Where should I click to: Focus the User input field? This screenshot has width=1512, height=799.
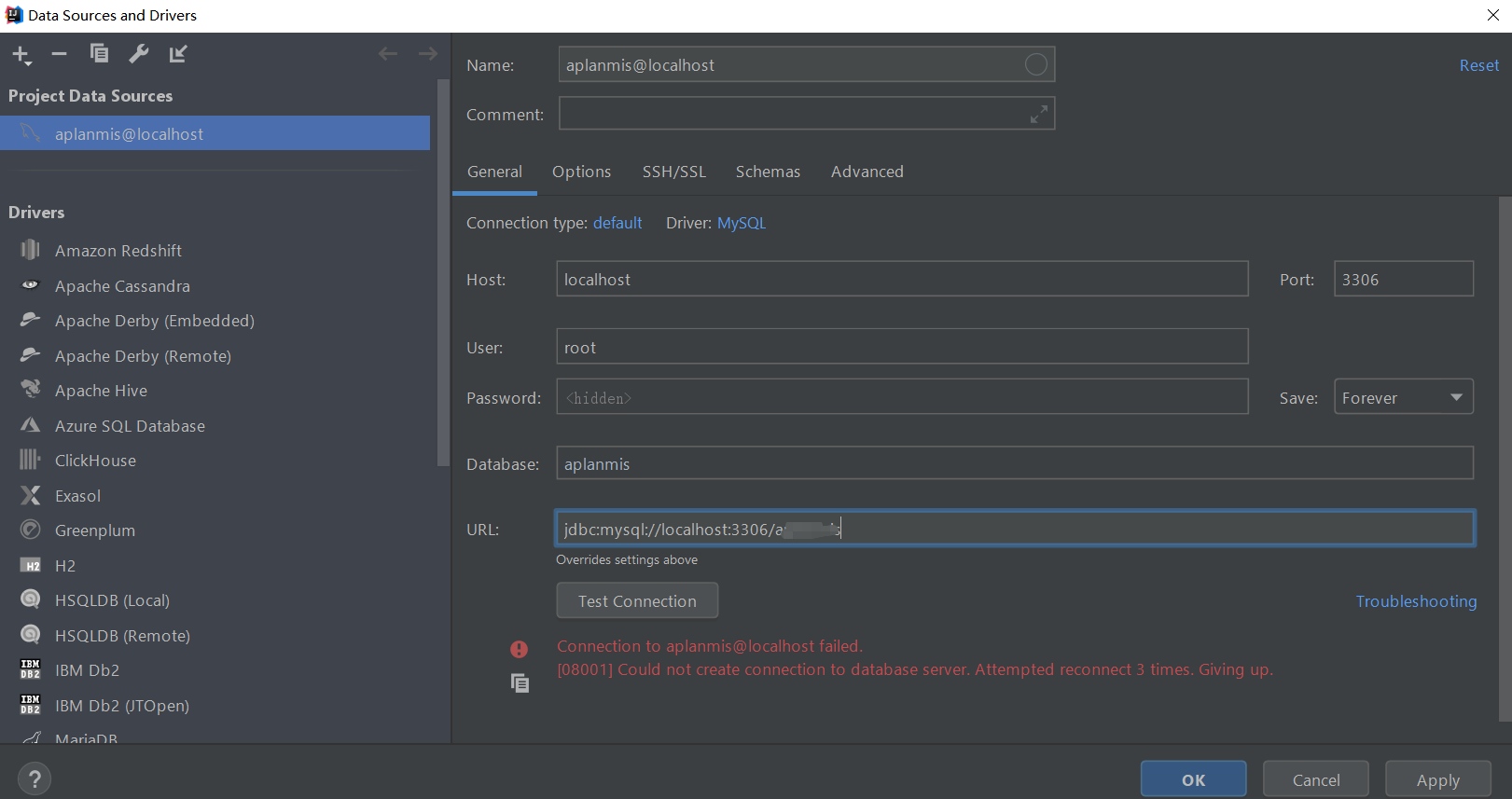tap(902, 346)
